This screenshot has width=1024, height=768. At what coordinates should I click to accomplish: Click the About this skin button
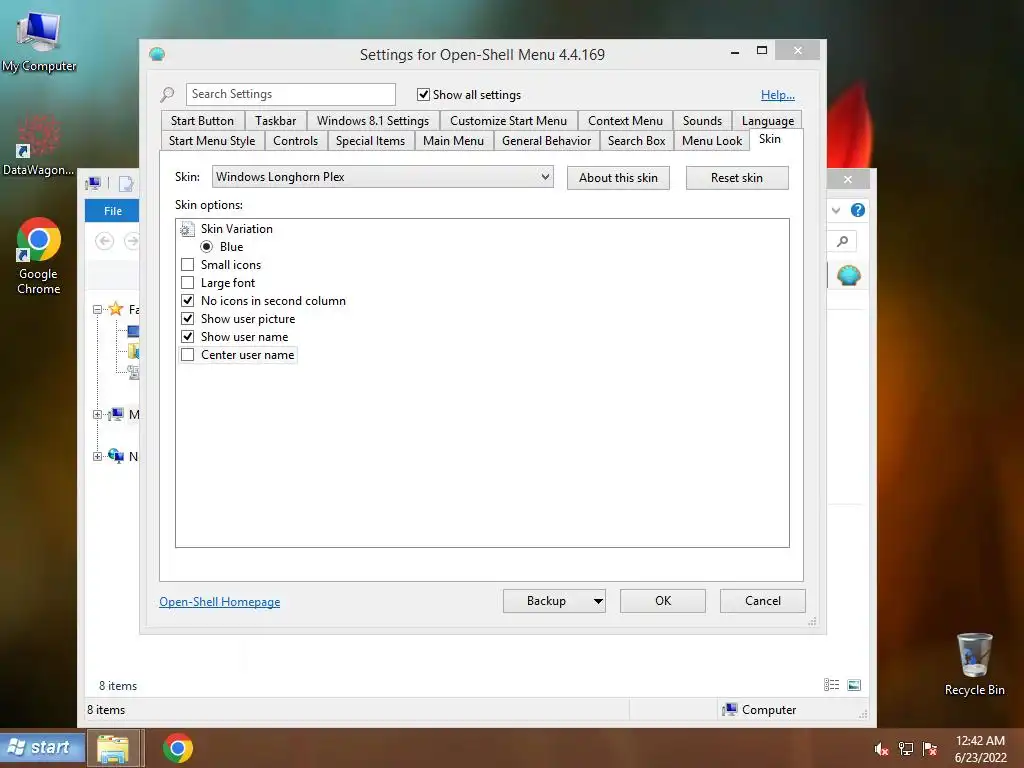pos(618,178)
